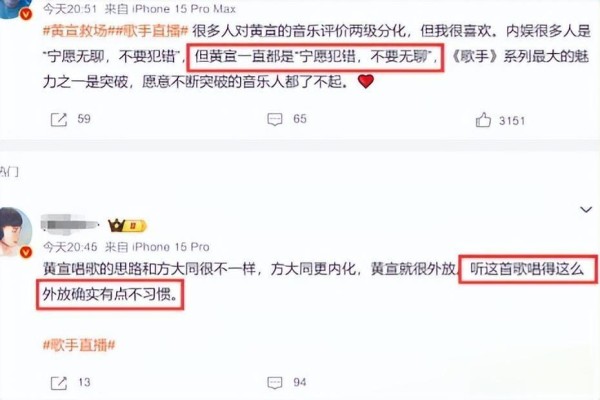Open comments icon showing 65
This screenshot has width=600, height=400.
(x=275, y=119)
